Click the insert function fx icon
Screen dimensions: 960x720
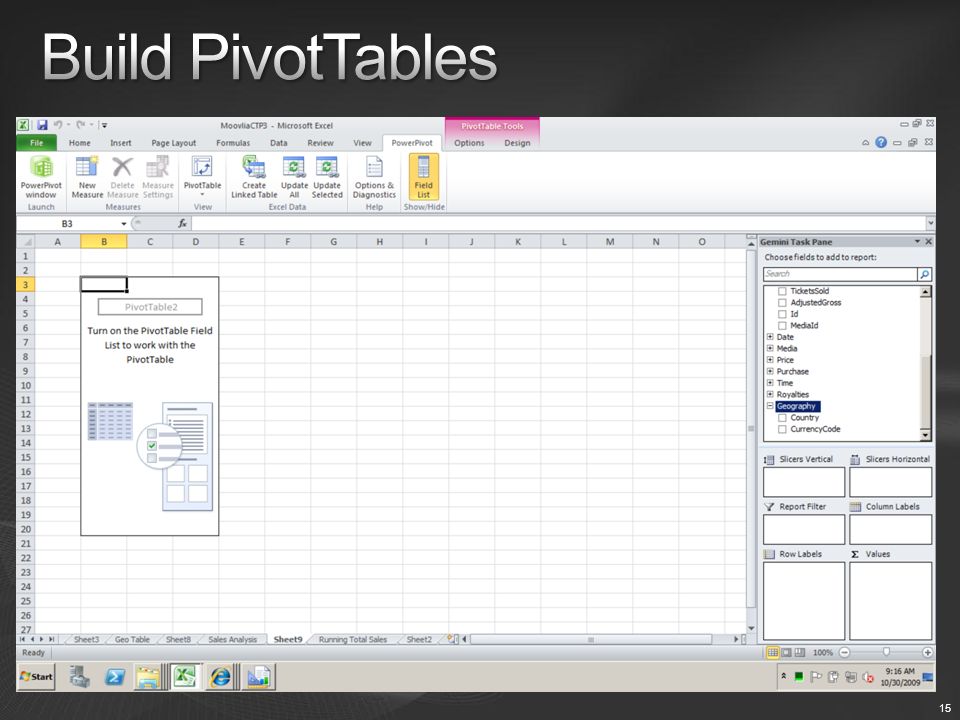pos(182,223)
